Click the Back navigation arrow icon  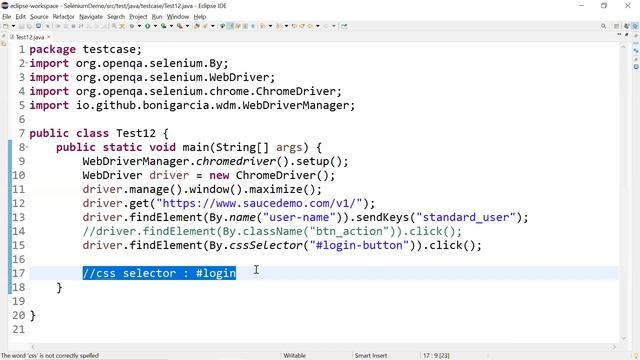pyautogui.click(x=310, y=26)
